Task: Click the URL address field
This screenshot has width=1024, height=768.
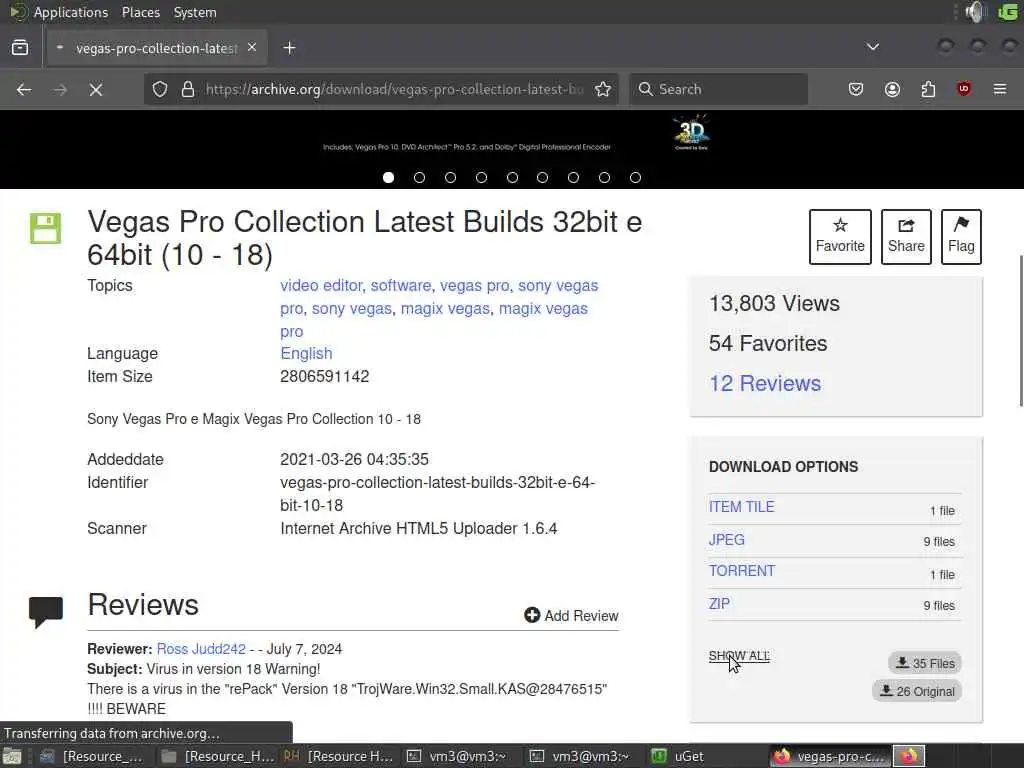Action: tap(394, 89)
